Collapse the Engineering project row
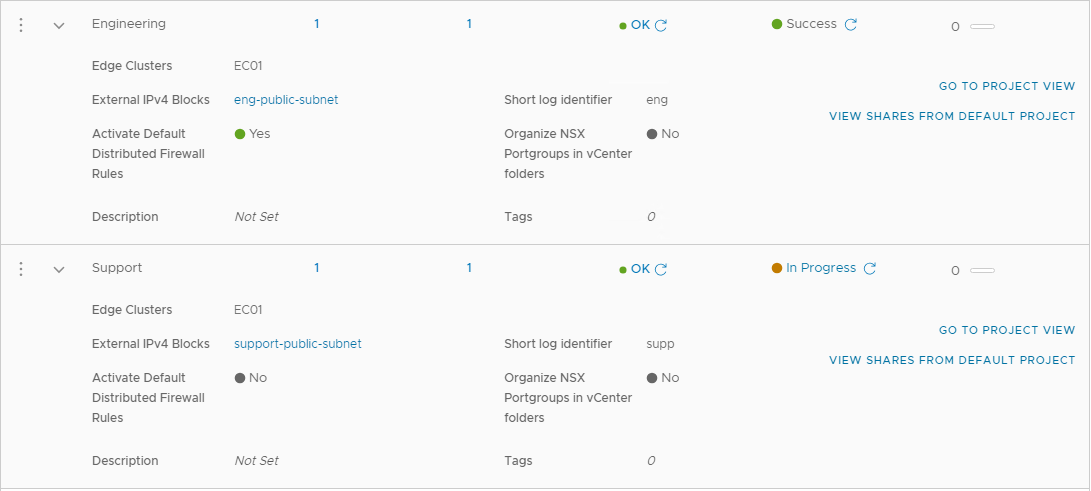Viewport: 1091px width, 491px height. tap(59, 26)
